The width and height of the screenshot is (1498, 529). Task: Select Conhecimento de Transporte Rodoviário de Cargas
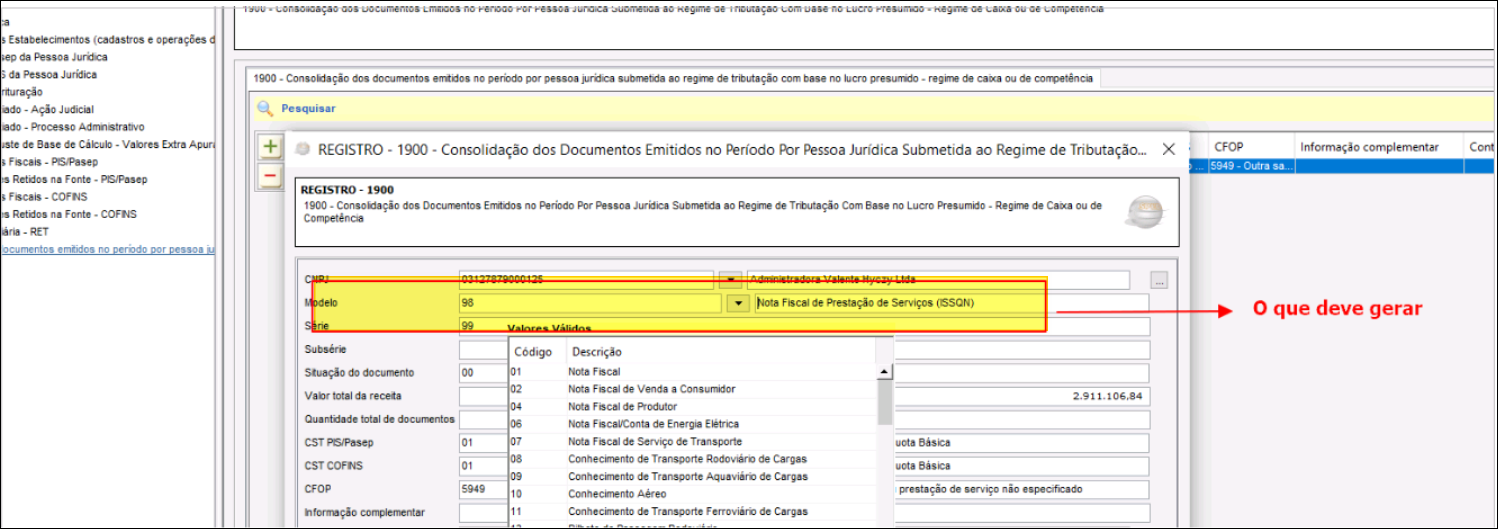point(692,459)
